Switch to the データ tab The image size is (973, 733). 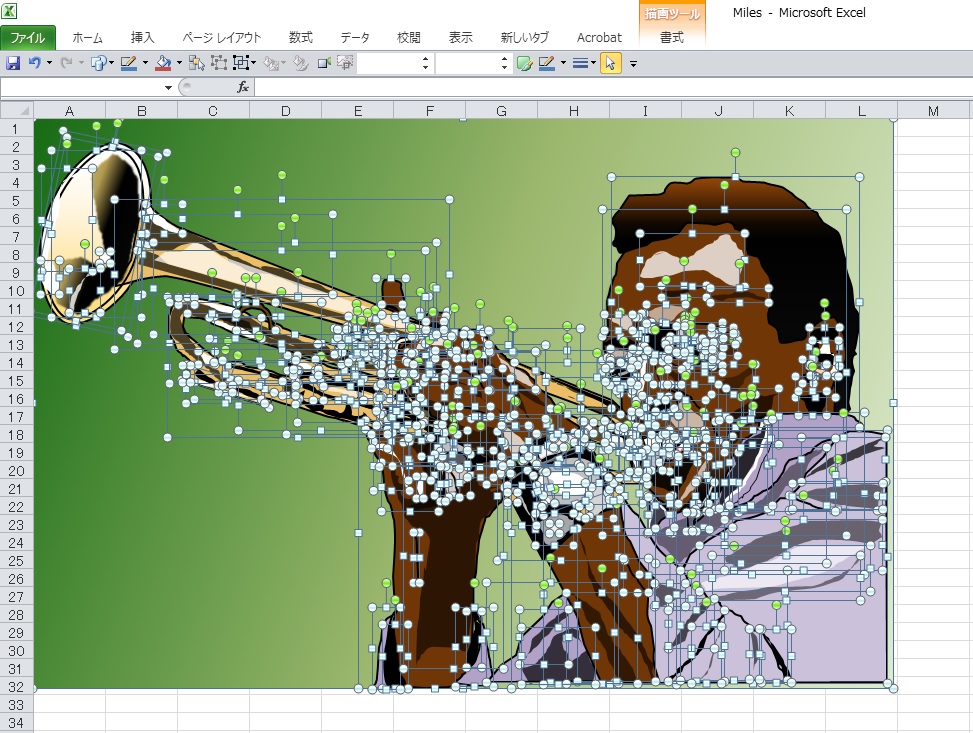tap(355, 38)
